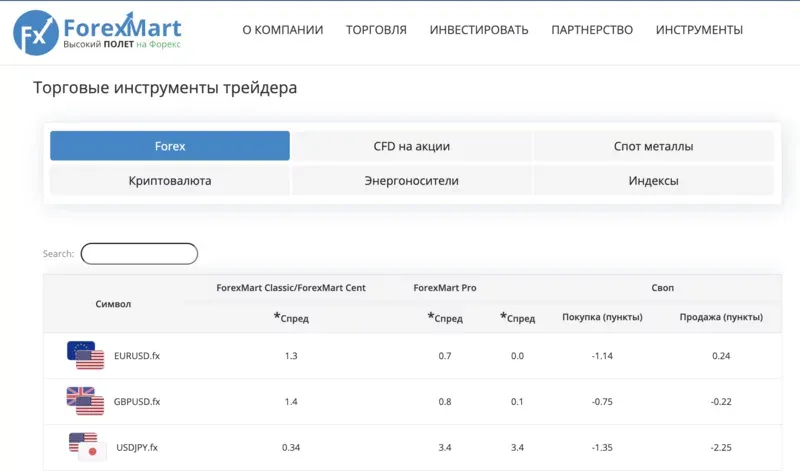Switch to the Спот металлы tab
Viewport: 800px width, 471px height.
pos(654,146)
